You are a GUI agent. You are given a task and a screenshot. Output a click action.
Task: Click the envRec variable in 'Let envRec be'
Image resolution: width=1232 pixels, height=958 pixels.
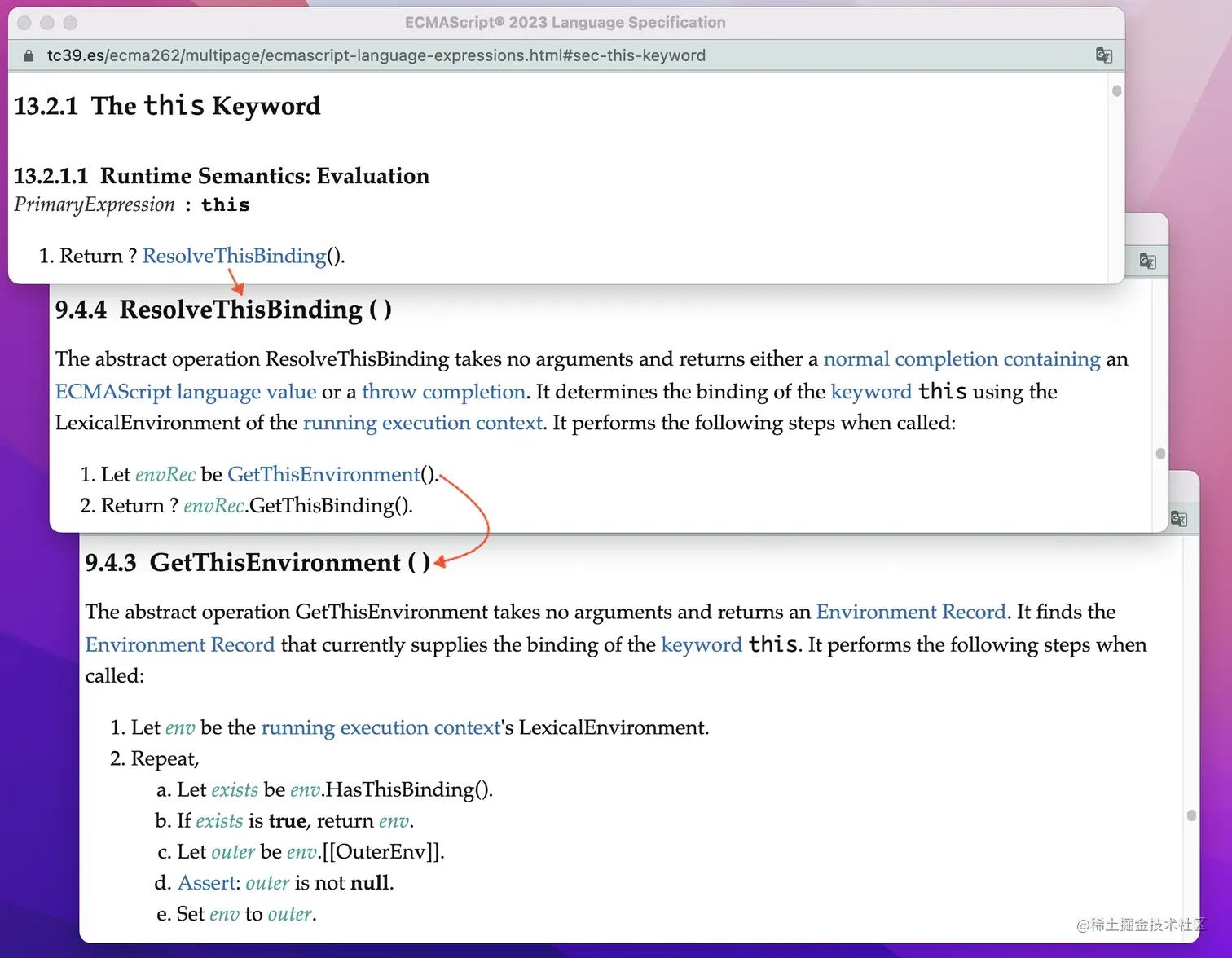point(165,474)
